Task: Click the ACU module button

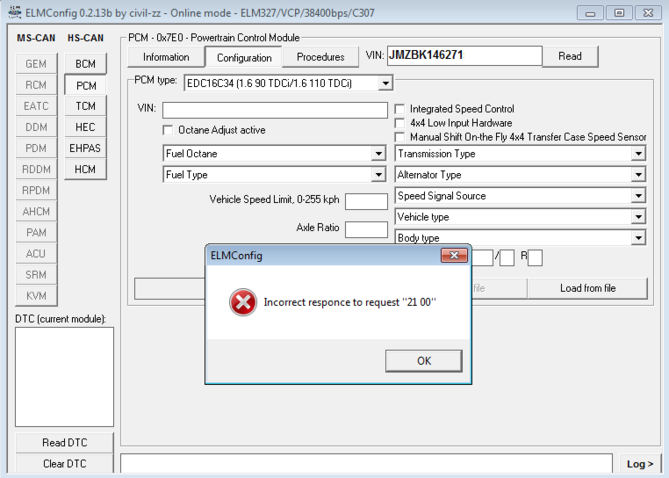Action: [x=36, y=254]
